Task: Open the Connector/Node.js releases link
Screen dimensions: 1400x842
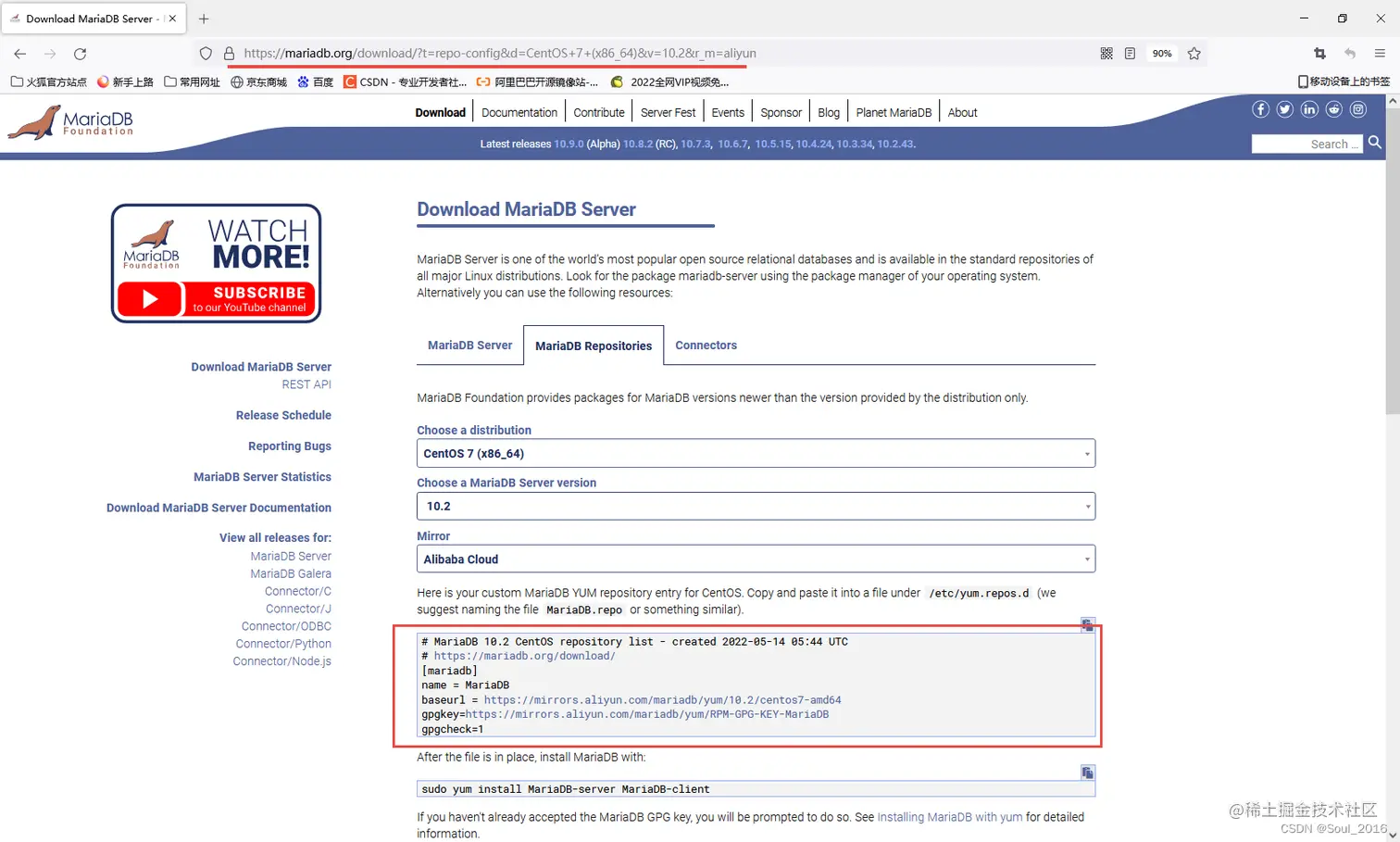Action: [x=281, y=661]
